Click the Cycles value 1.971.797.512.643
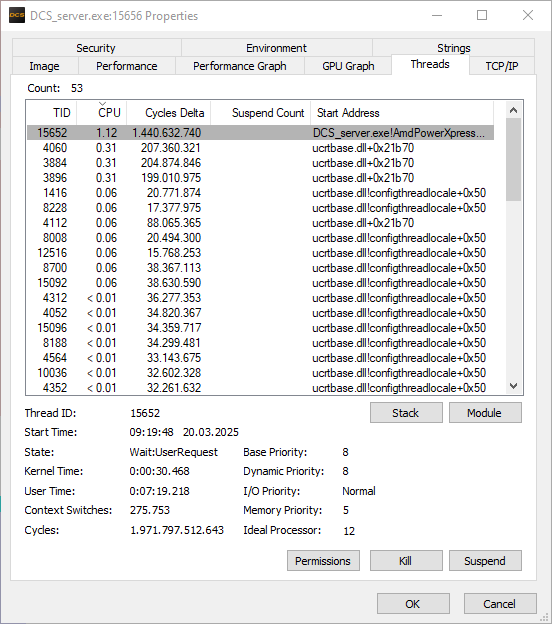Screen dimensions: 552x624 [177, 530]
